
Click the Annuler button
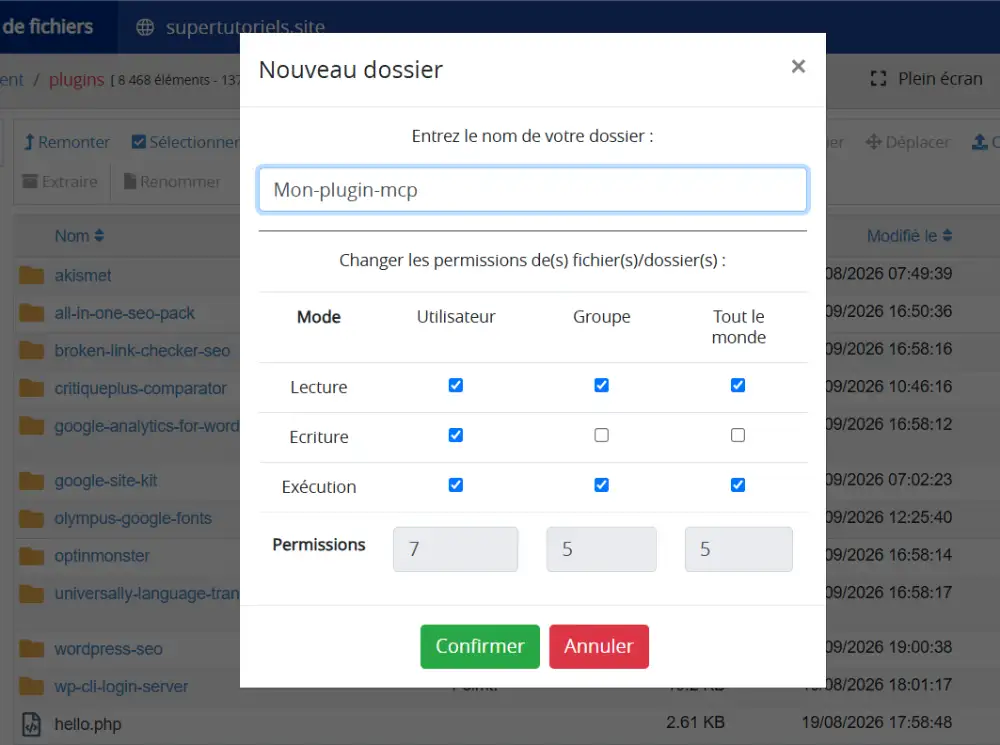(598, 646)
